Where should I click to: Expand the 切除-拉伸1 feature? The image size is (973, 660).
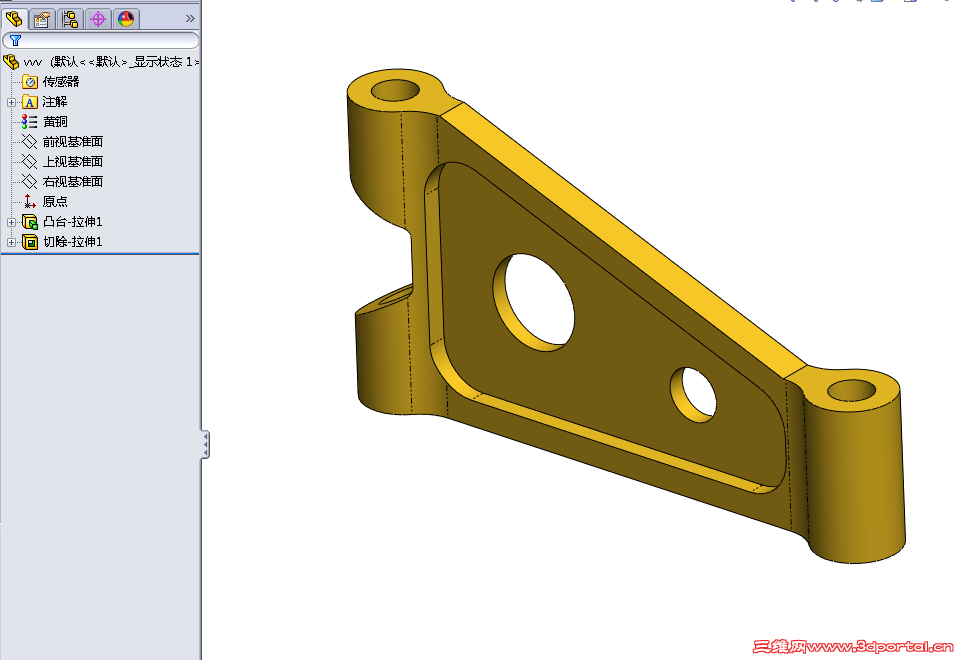tap(11, 242)
